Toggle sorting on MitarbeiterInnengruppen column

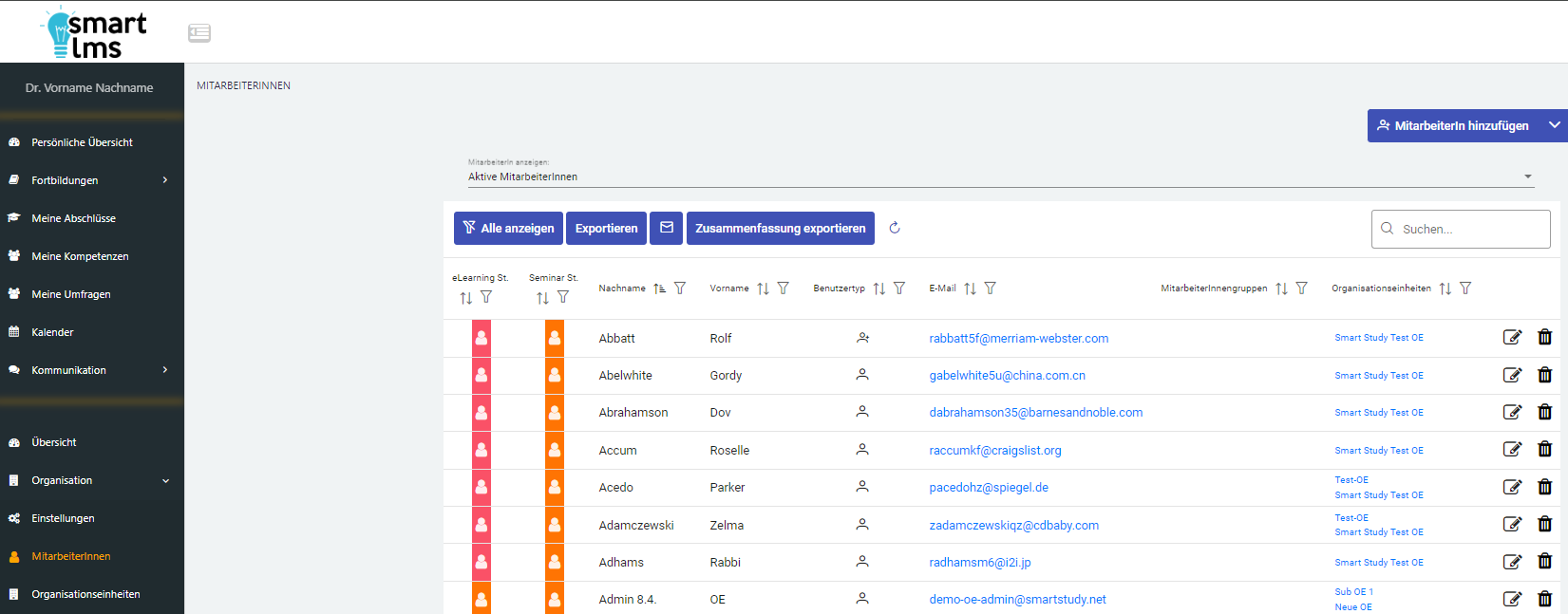pos(1281,288)
